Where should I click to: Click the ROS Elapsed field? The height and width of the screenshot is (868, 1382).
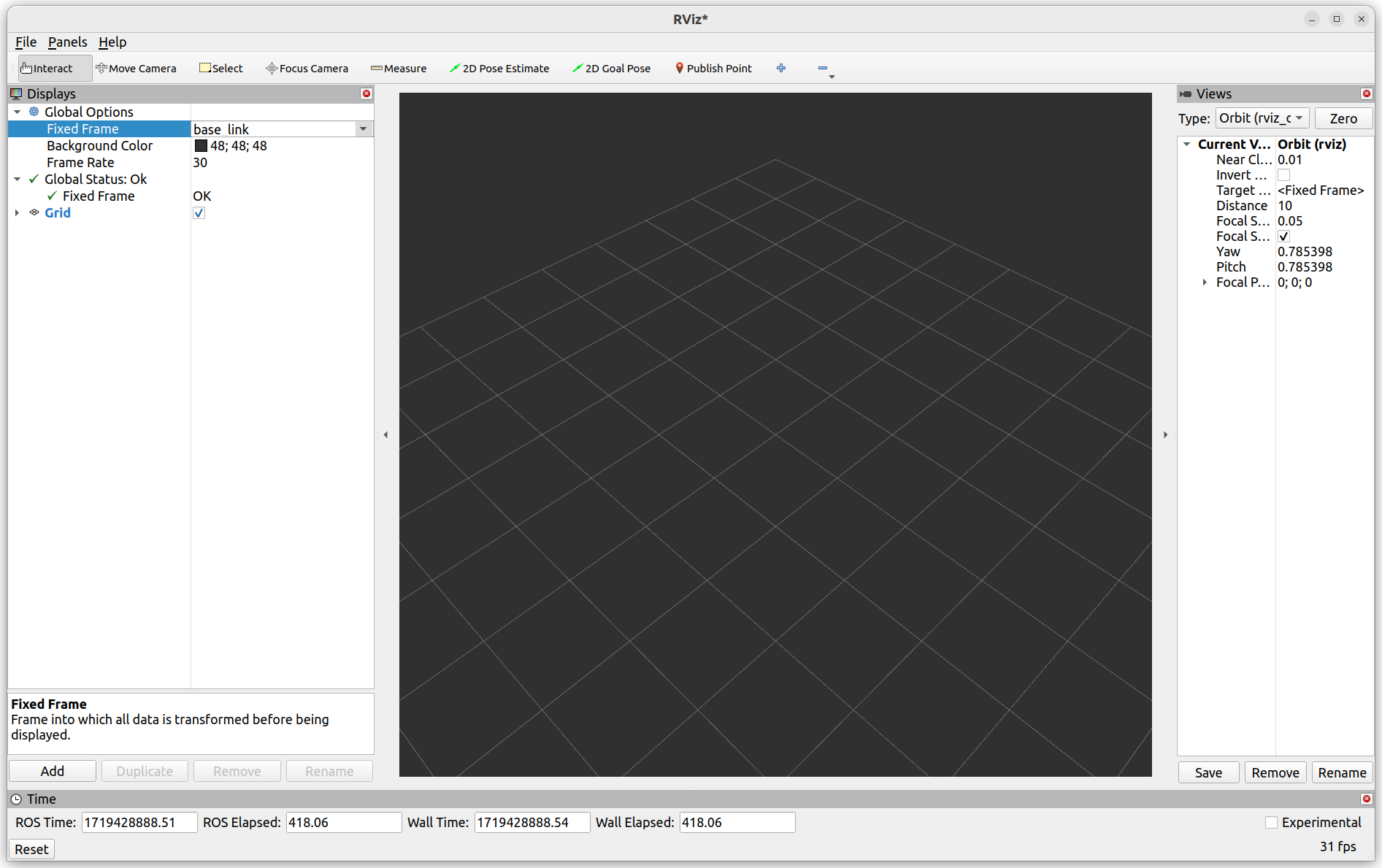click(x=343, y=822)
